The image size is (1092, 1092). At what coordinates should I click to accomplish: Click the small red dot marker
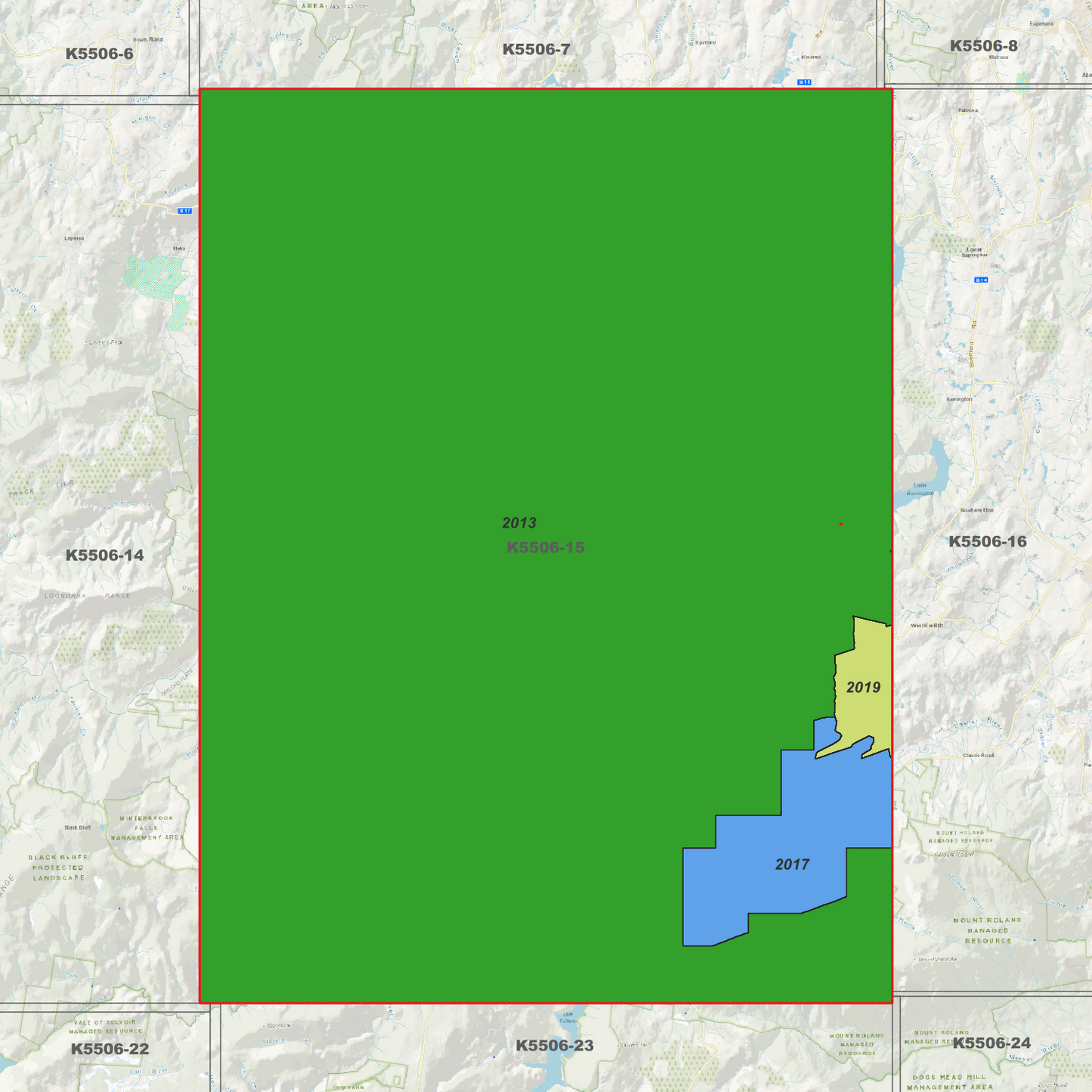pos(841,524)
